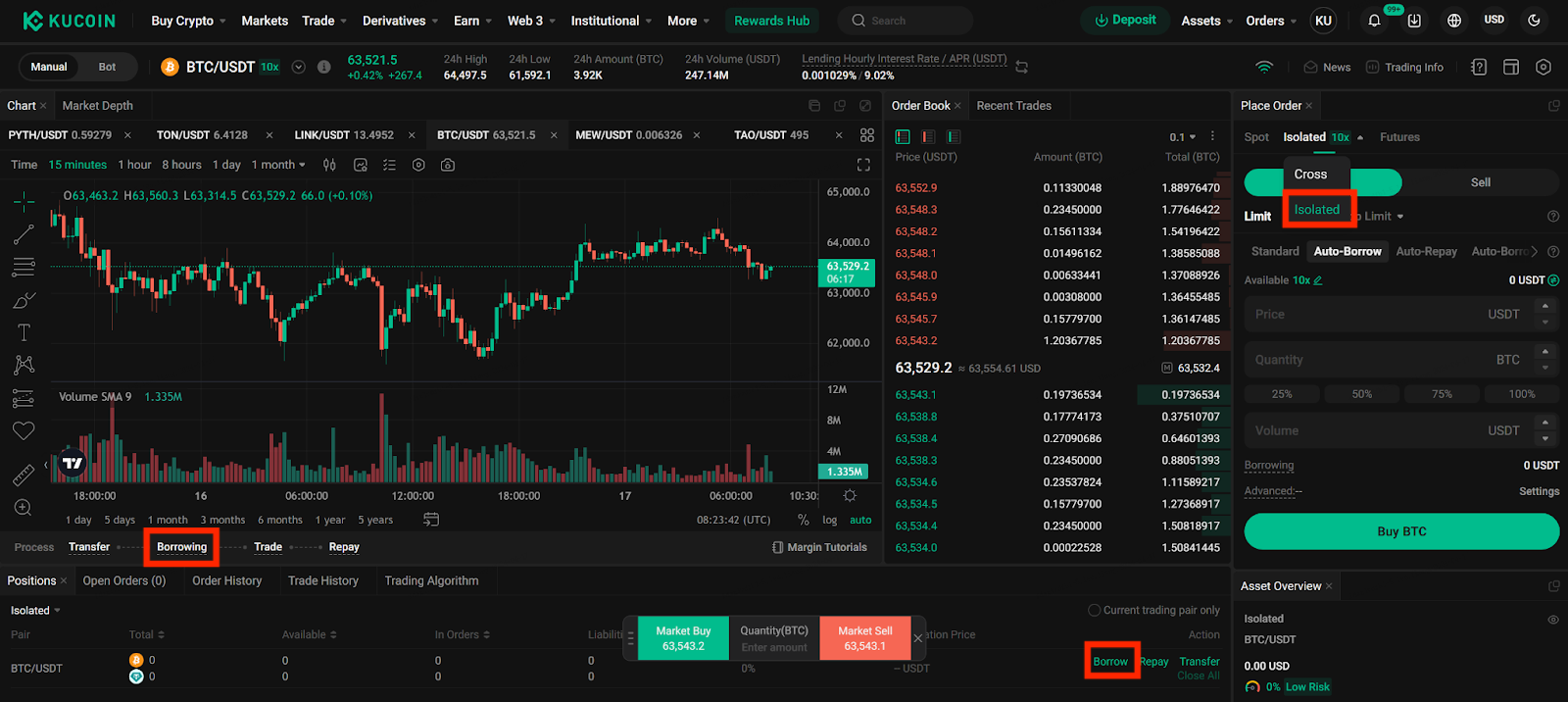This screenshot has width=1568, height=702.
Task: Select the Futures tab in Place Order
Action: coord(1399,137)
